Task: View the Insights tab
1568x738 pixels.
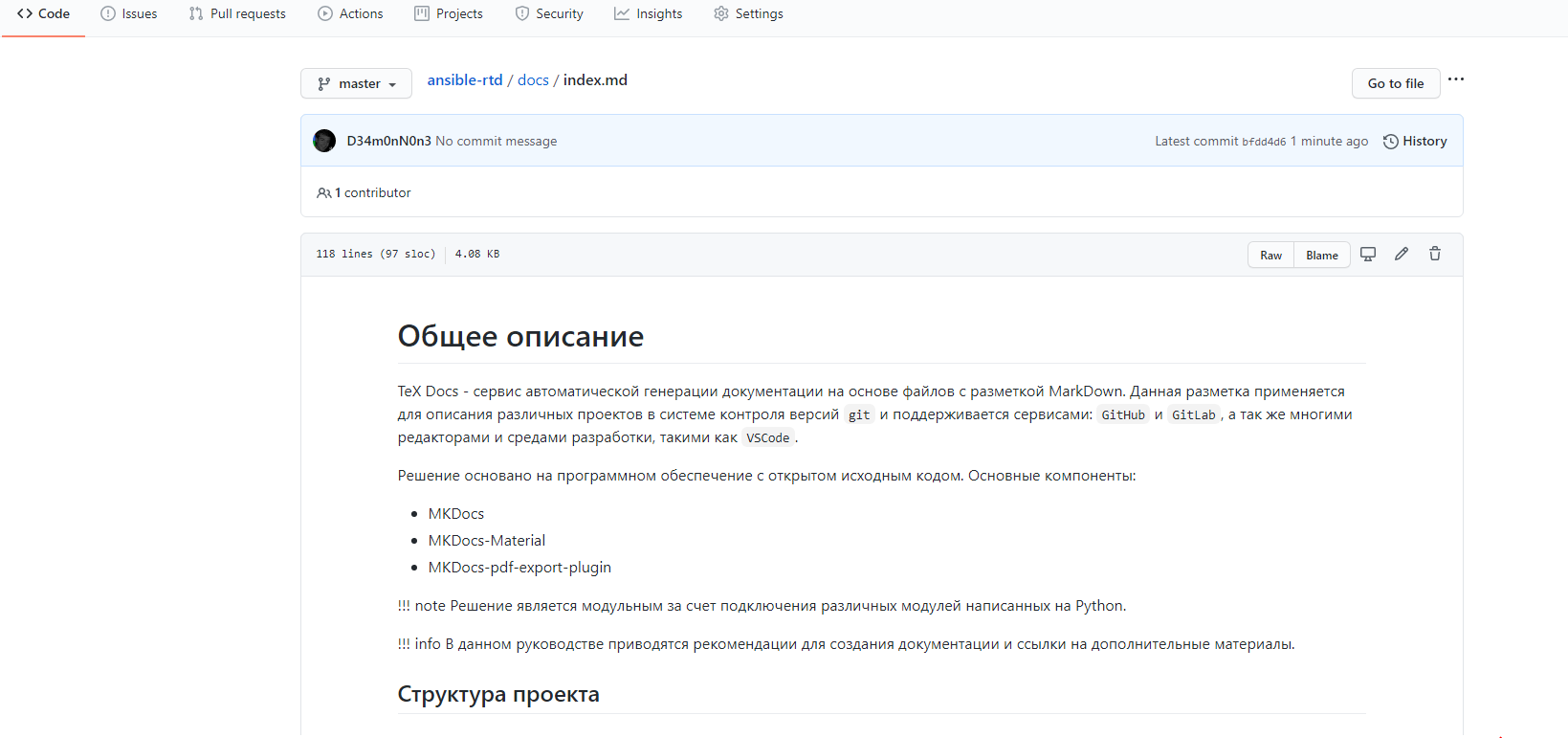Action: [x=649, y=13]
